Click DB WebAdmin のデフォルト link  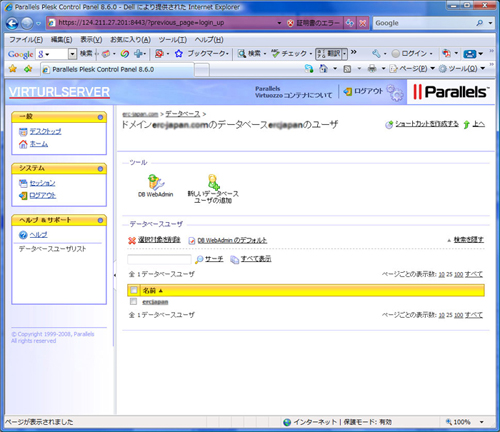(232, 240)
